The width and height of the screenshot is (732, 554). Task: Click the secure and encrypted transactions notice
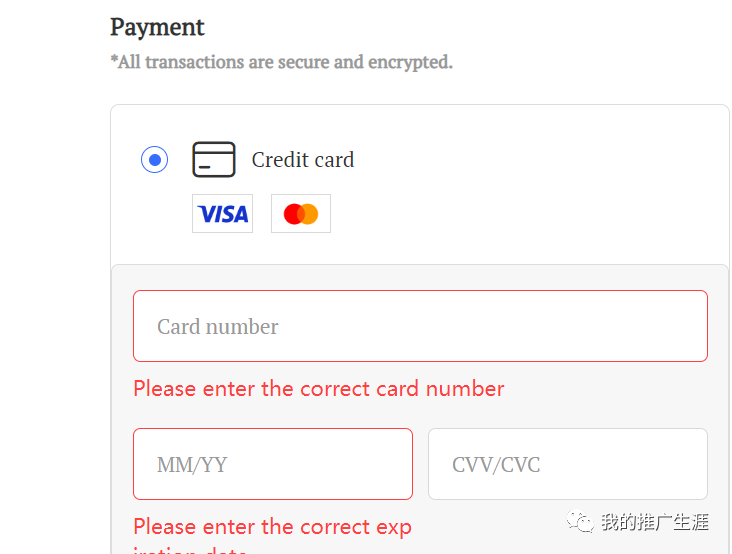281,62
